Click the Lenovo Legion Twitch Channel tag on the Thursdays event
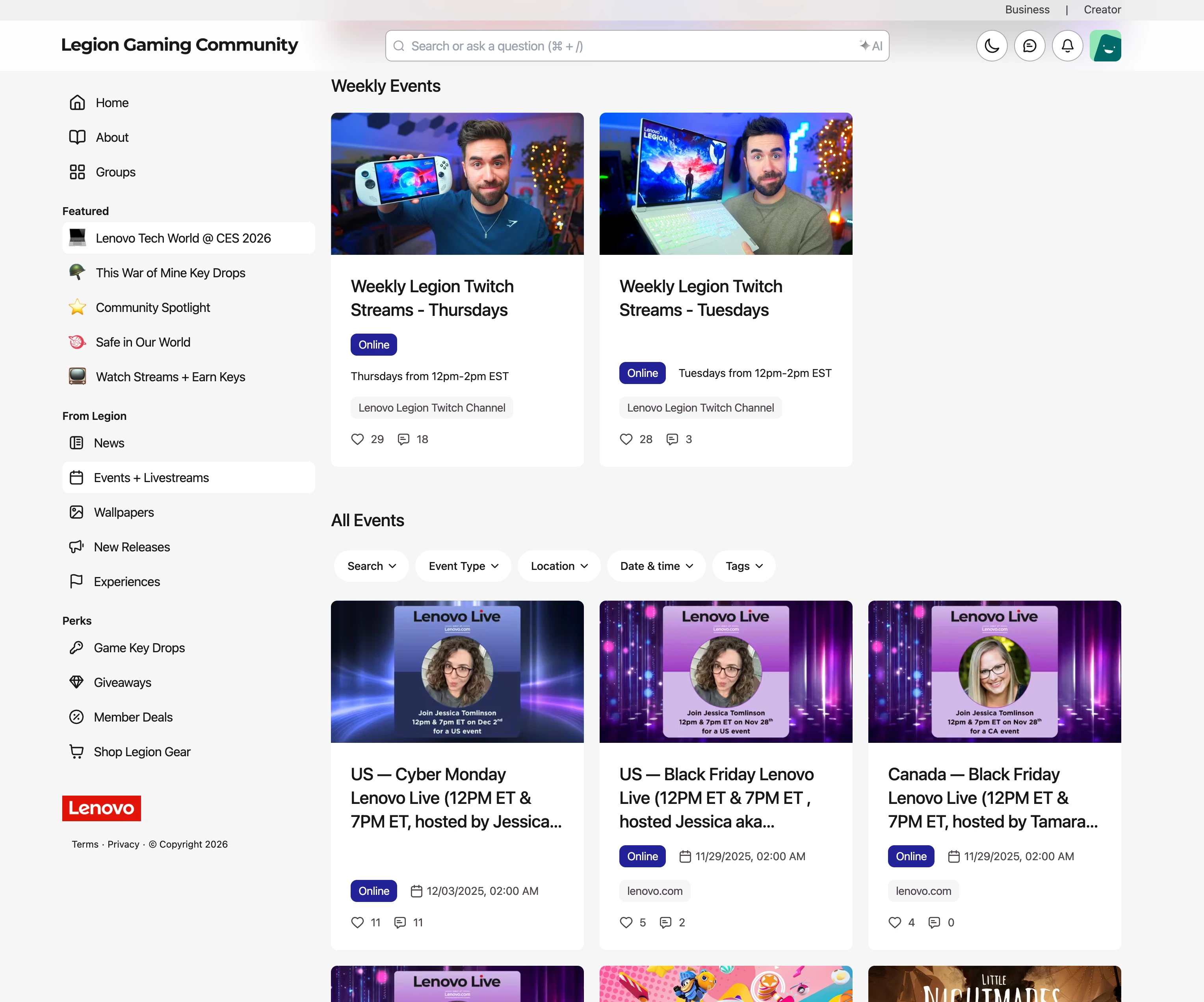The height and width of the screenshot is (1002, 1204). click(x=431, y=408)
